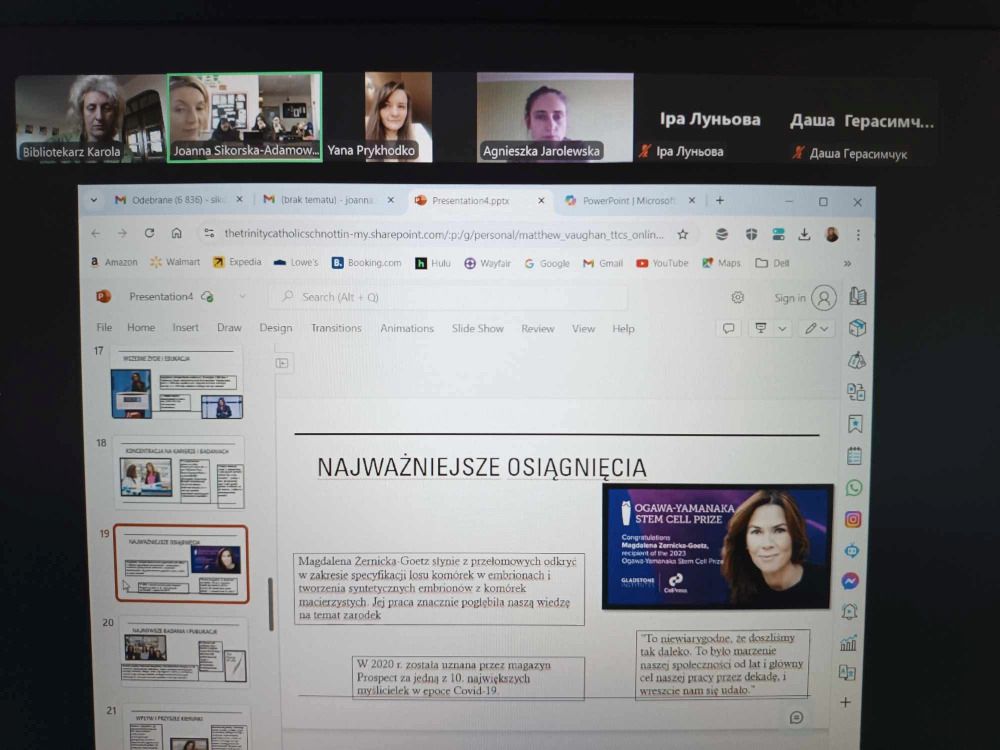Open the Walmart bookmark
Viewport: 1000px width, 750px height.
(175, 262)
